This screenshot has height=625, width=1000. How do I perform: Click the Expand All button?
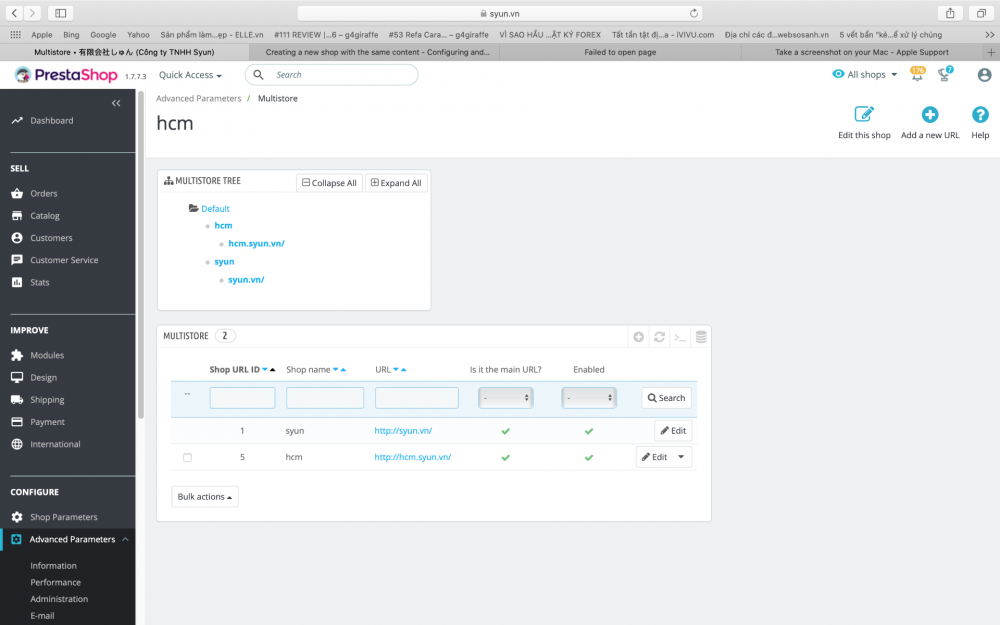click(396, 183)
